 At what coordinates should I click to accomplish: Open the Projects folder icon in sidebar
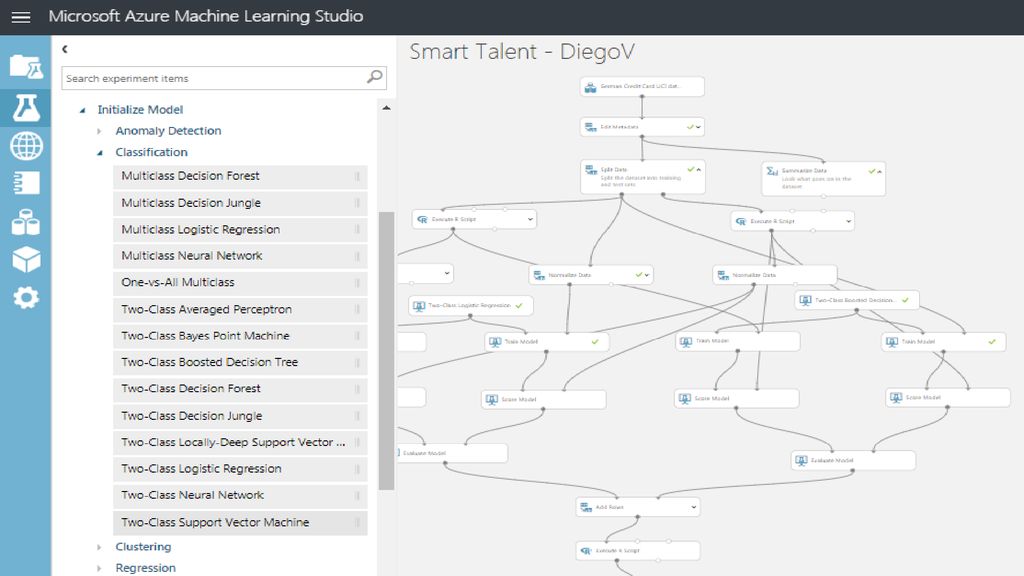[26, 67]
